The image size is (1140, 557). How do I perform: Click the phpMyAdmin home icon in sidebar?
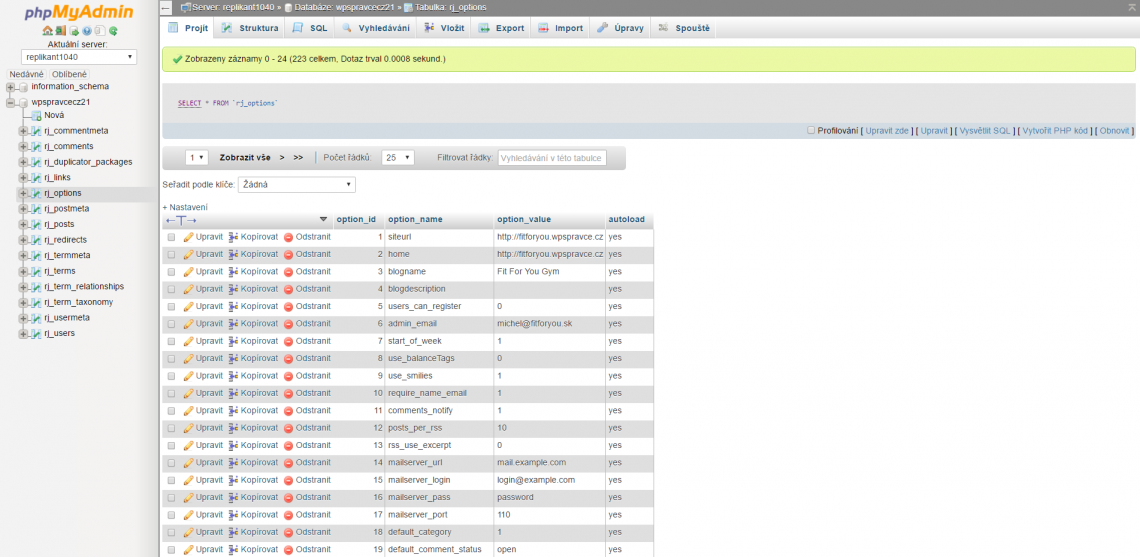[x=47, y=31]
